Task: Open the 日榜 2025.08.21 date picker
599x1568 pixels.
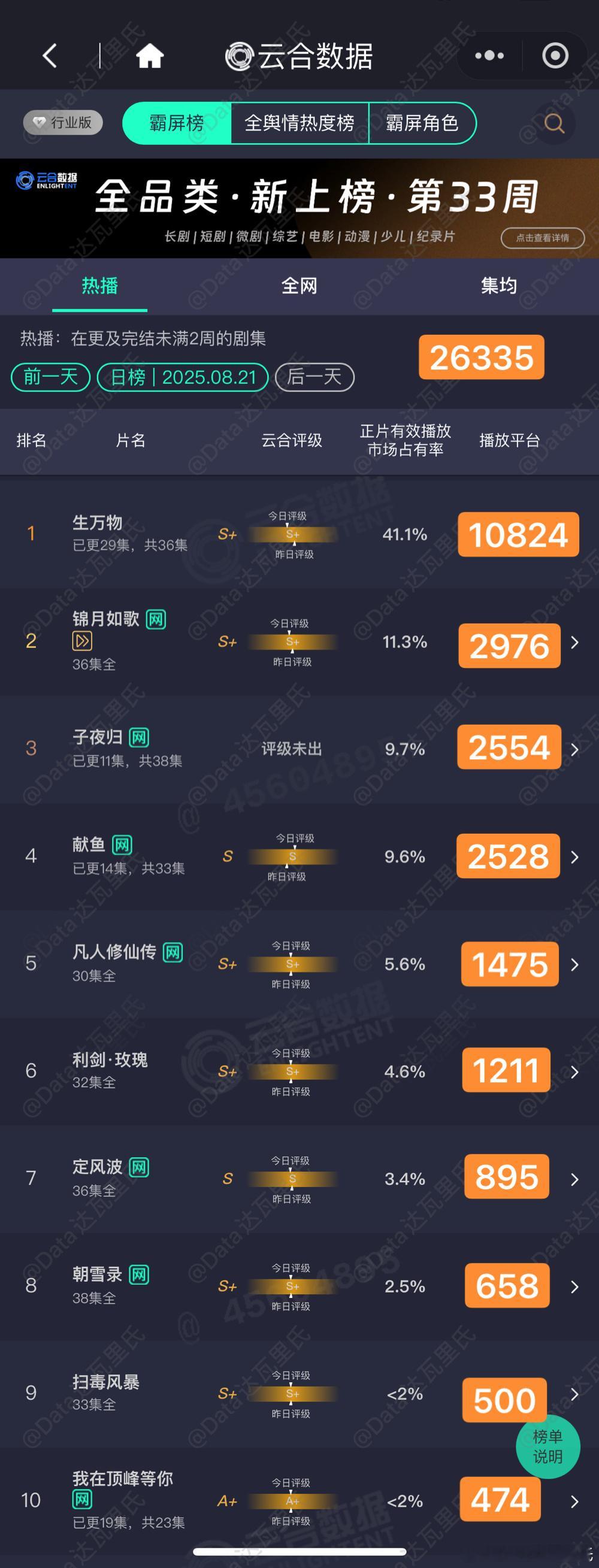Action: point(183,377)
